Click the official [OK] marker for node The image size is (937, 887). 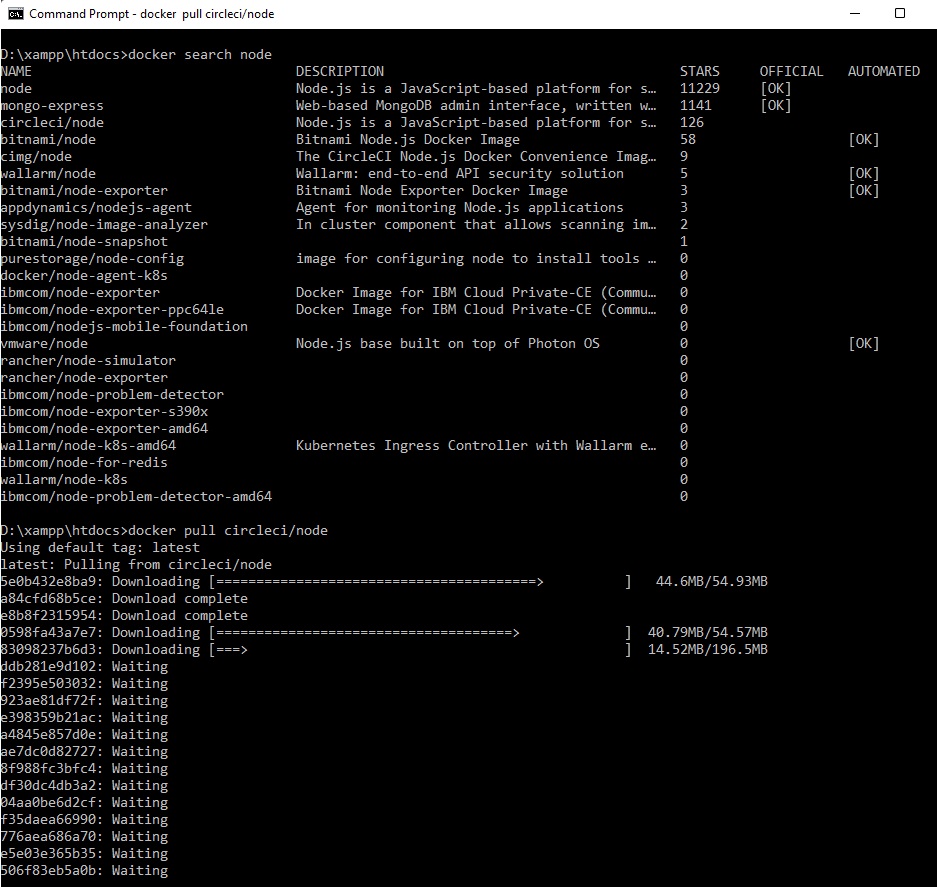coord(775,88)
